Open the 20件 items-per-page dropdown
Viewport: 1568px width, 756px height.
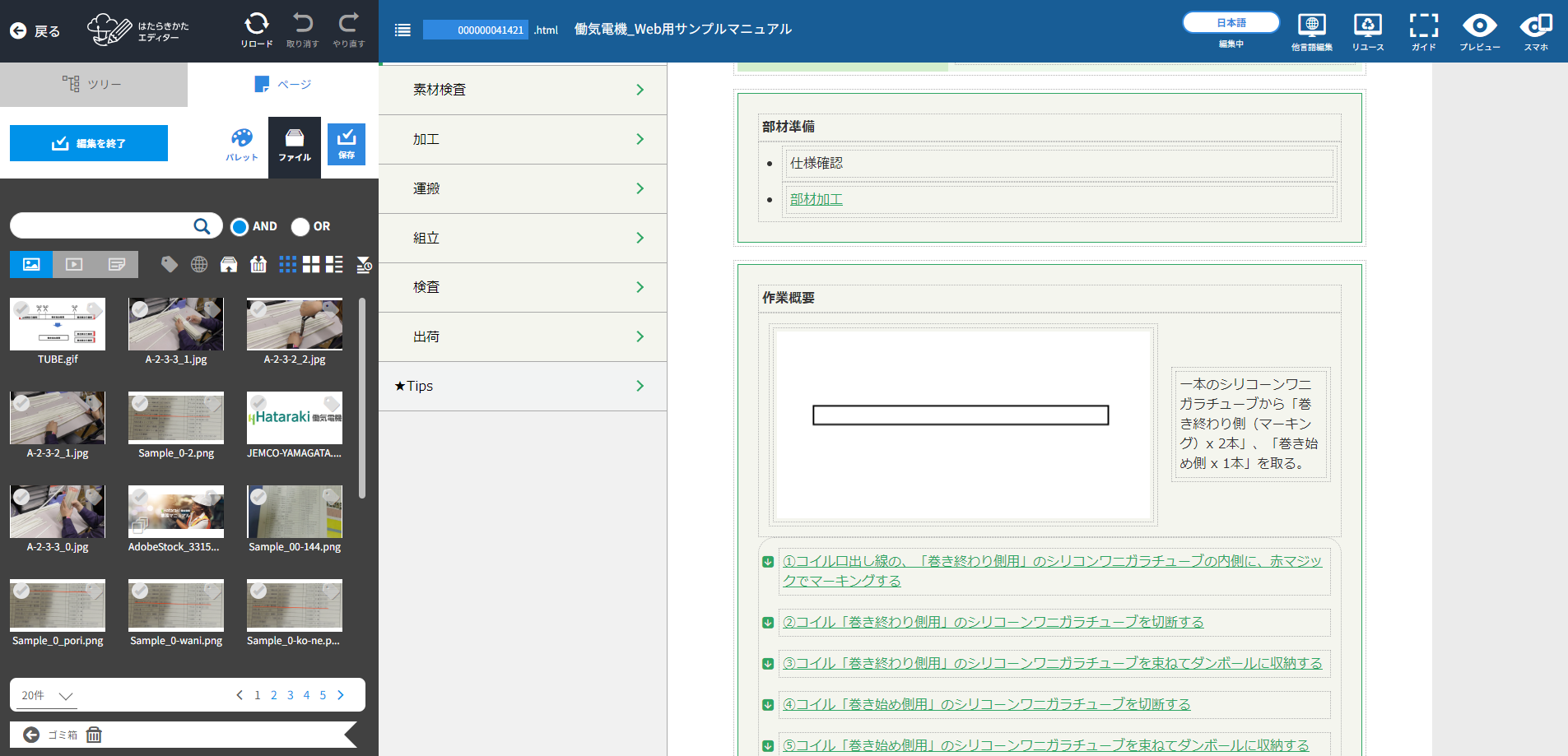(49, 696)
